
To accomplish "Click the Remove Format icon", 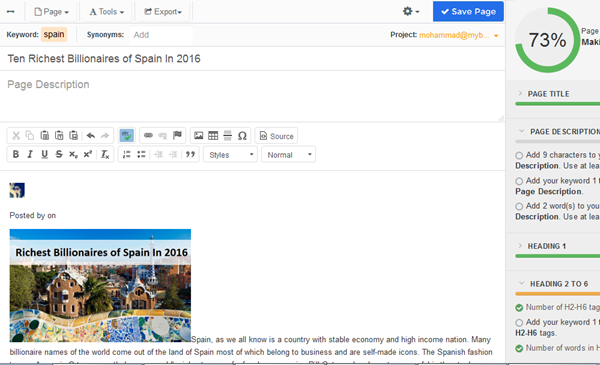I will [x=105, y=154].
